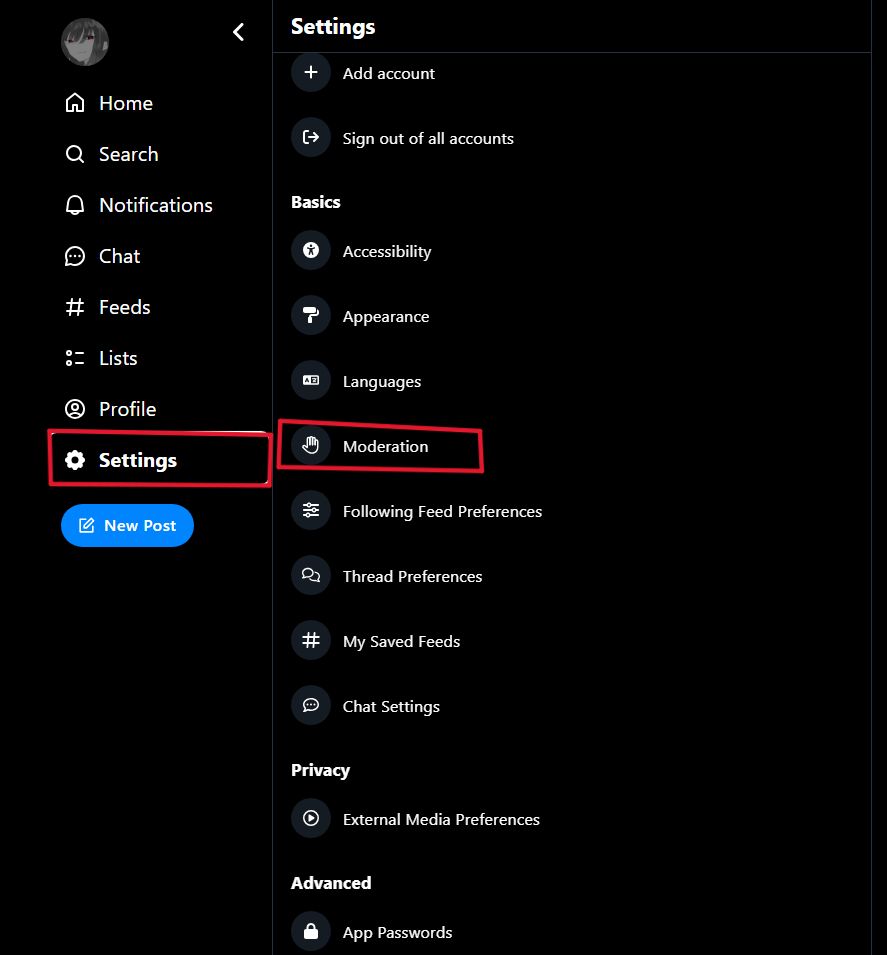
Task: Click the Moderation hand icon
Action: (311, 446)
